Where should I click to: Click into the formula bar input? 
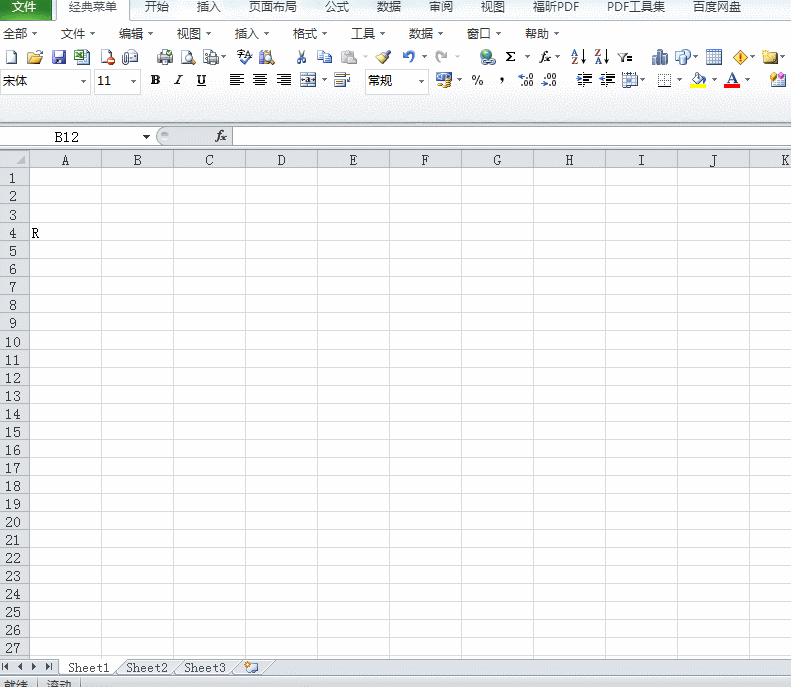(512, 136)
